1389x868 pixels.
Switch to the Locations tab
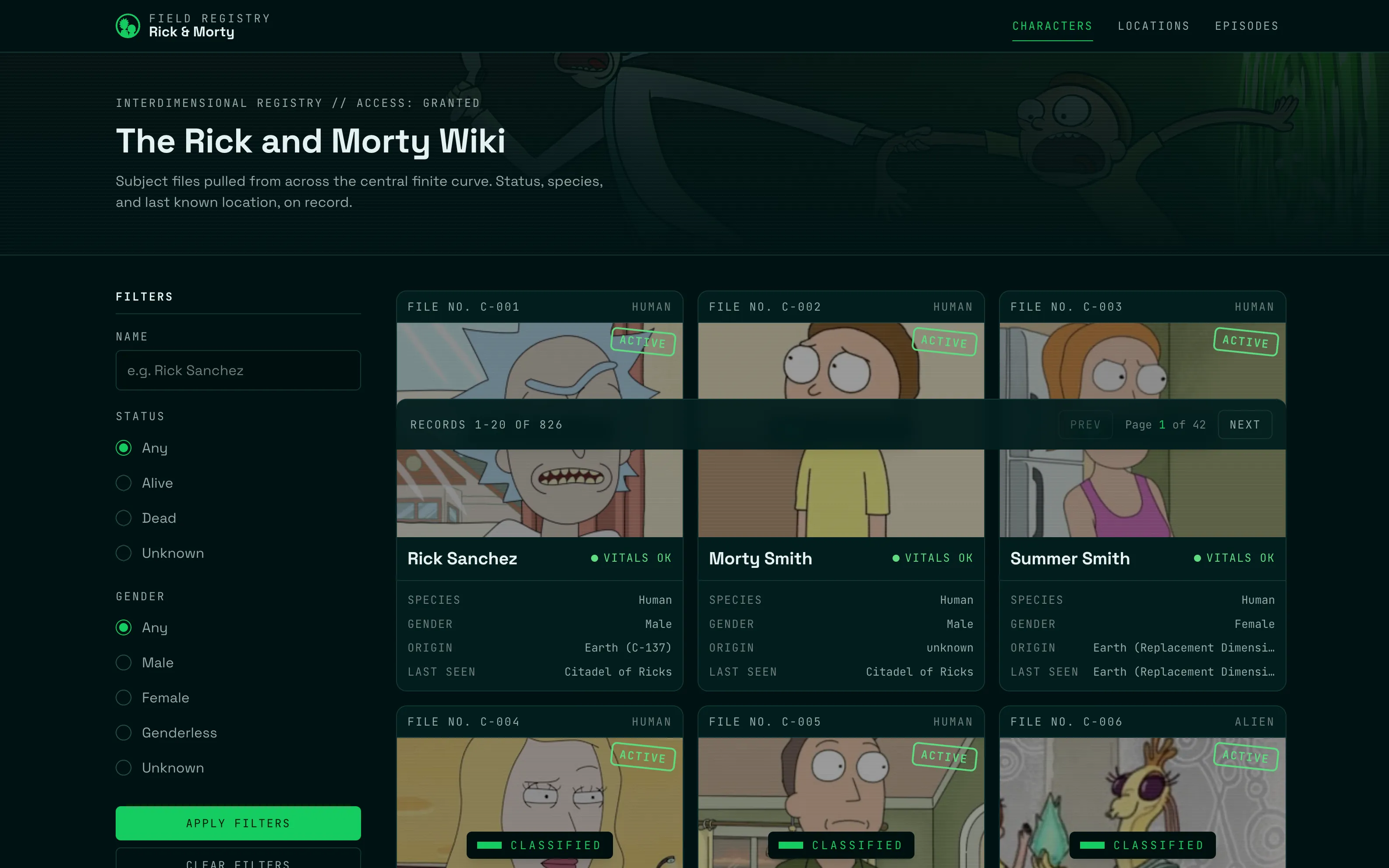pos(1154,26)
